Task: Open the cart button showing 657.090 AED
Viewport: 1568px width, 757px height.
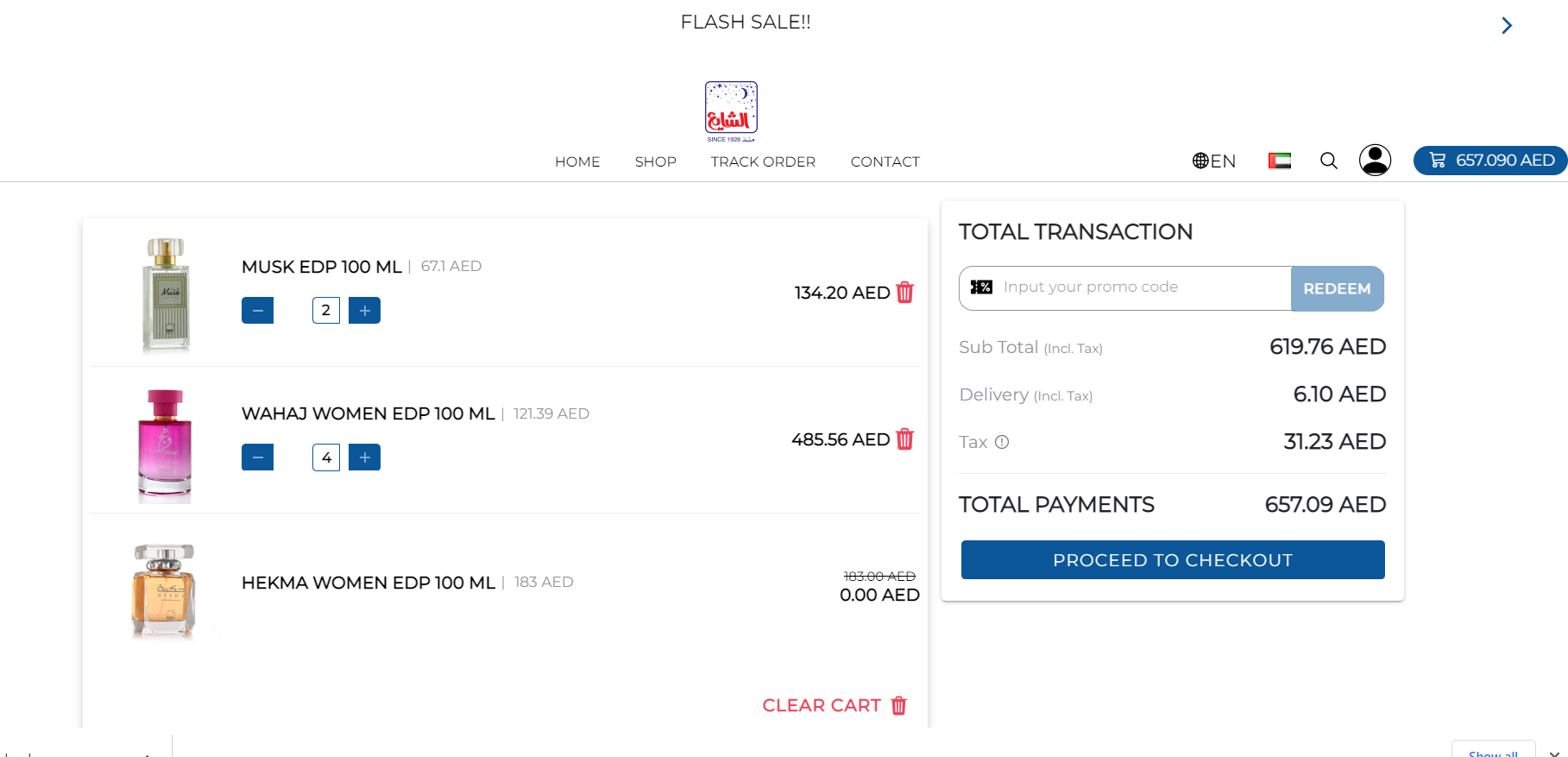Action: [x=1490, y=161]
